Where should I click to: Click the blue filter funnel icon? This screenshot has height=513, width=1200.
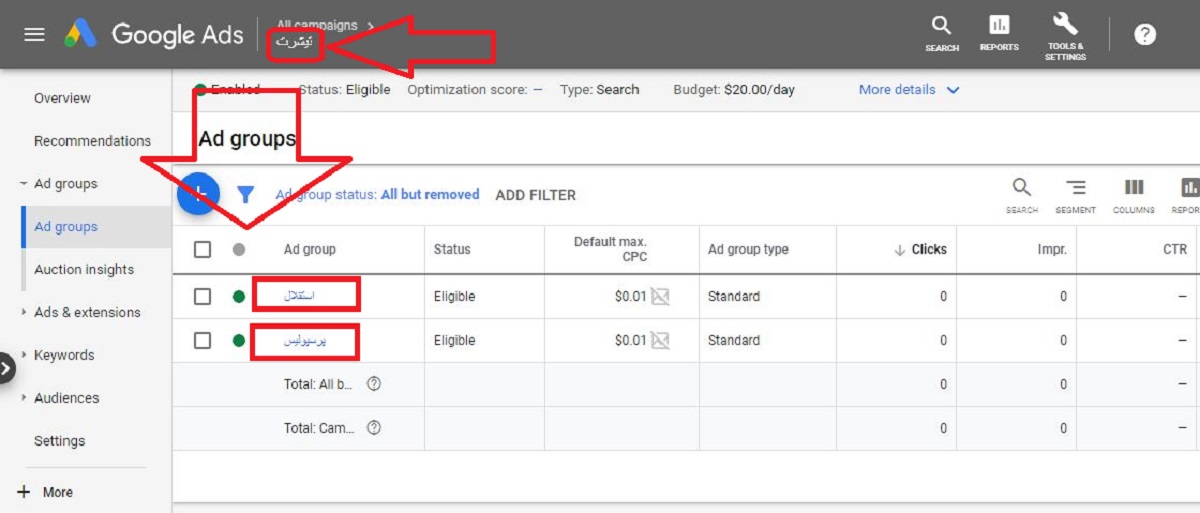point(245,194)
